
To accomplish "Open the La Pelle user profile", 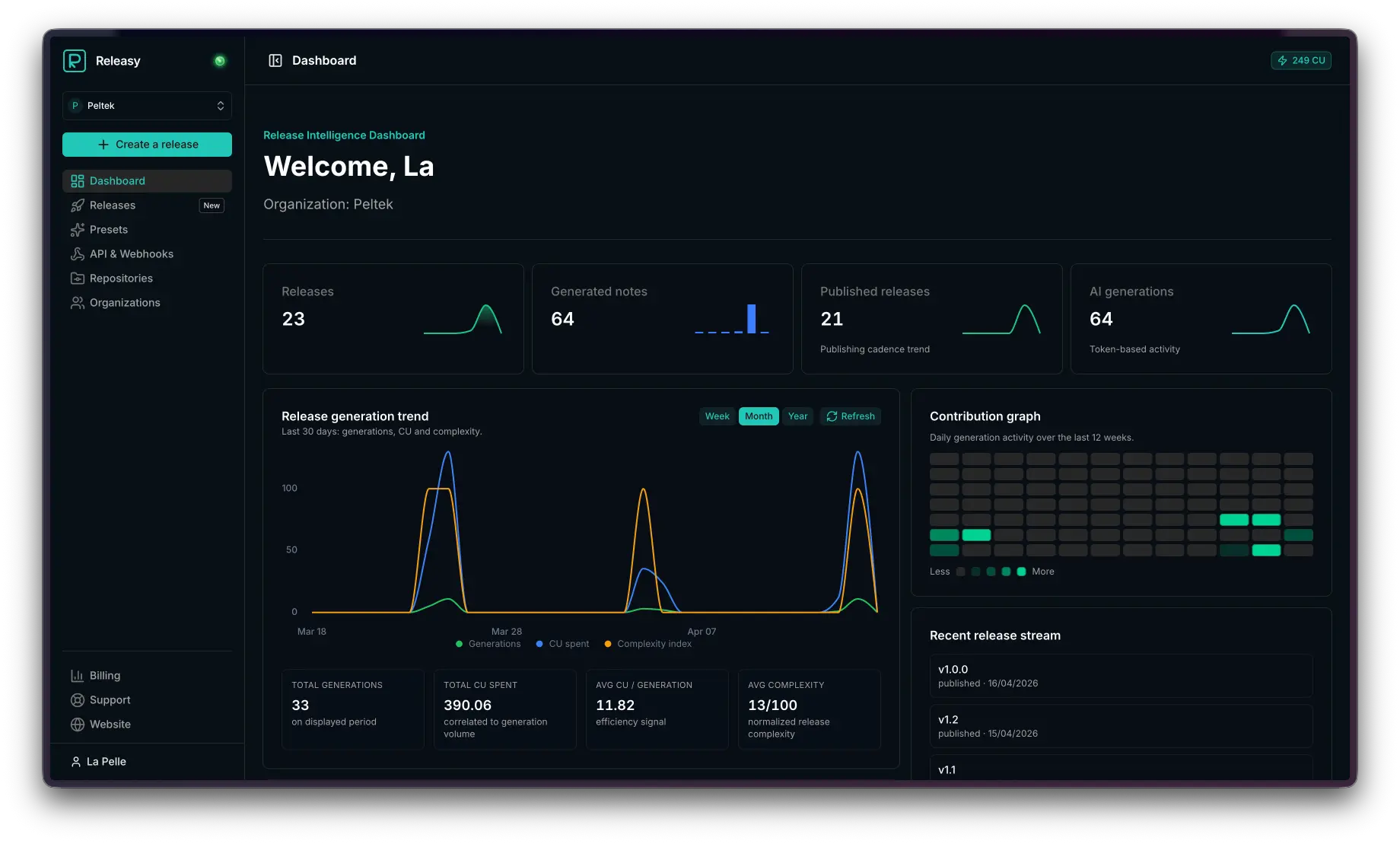I will [147, 762].
